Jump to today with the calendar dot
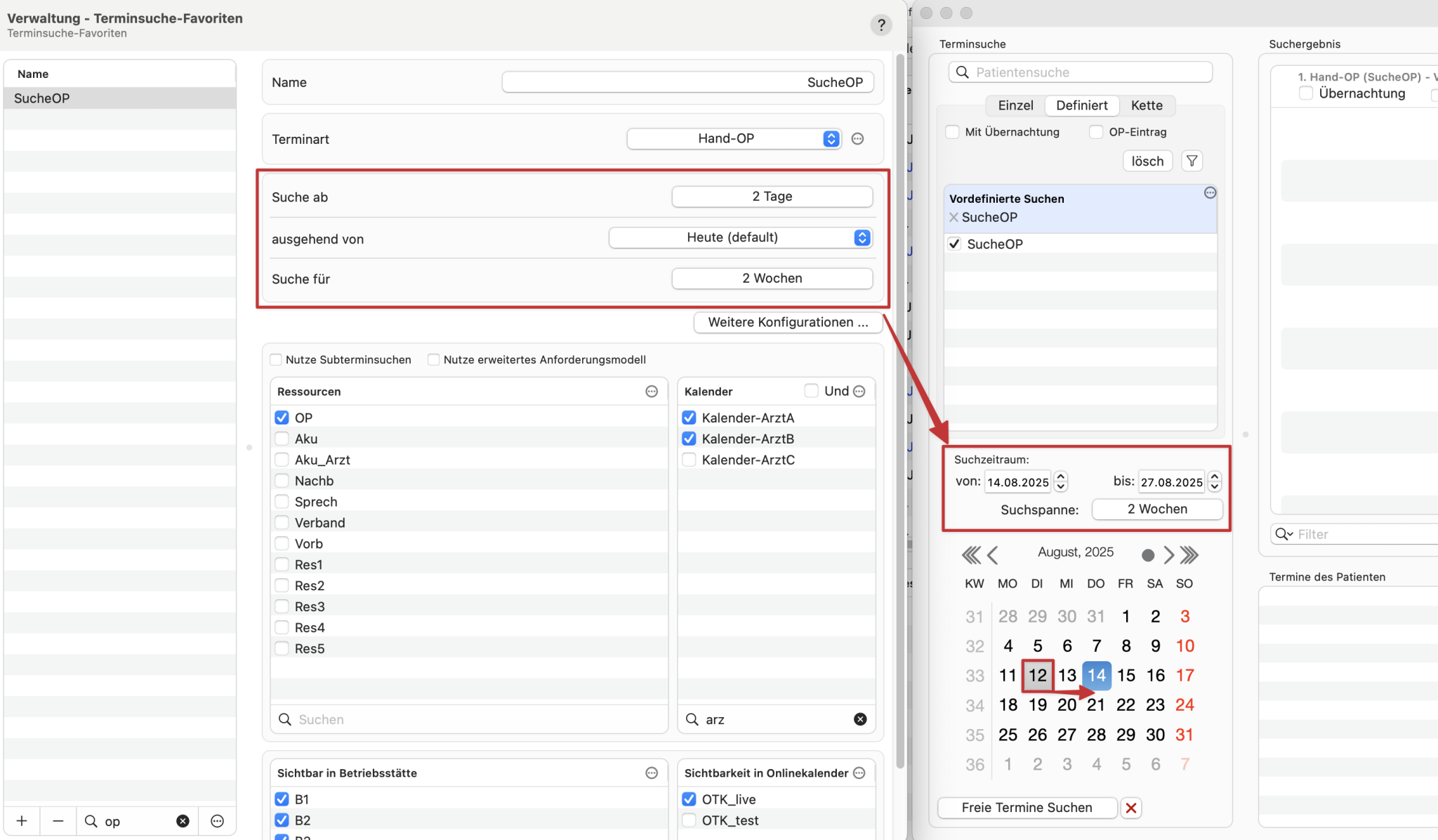This screenshot has width=1438, height=840. pos(1148,556)
